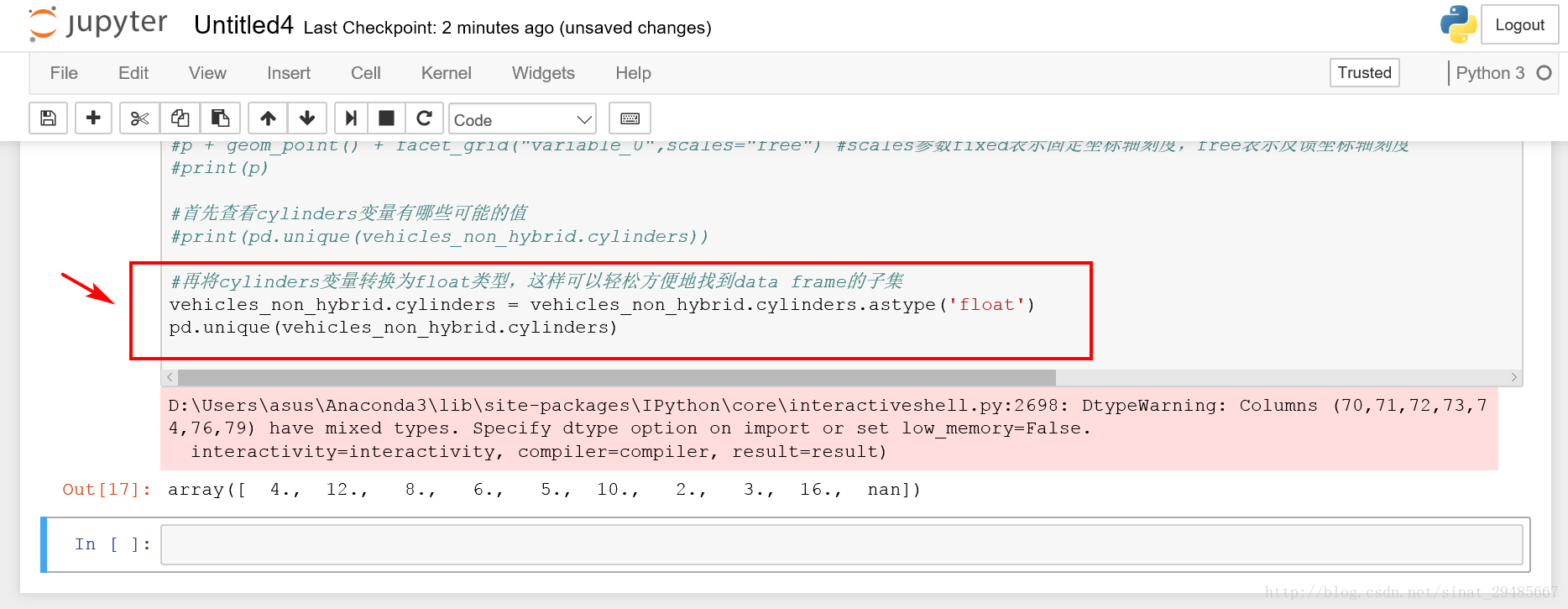Insert a new cell below
The height and width of the screenshot is (609, 1568).
[94, 118]
